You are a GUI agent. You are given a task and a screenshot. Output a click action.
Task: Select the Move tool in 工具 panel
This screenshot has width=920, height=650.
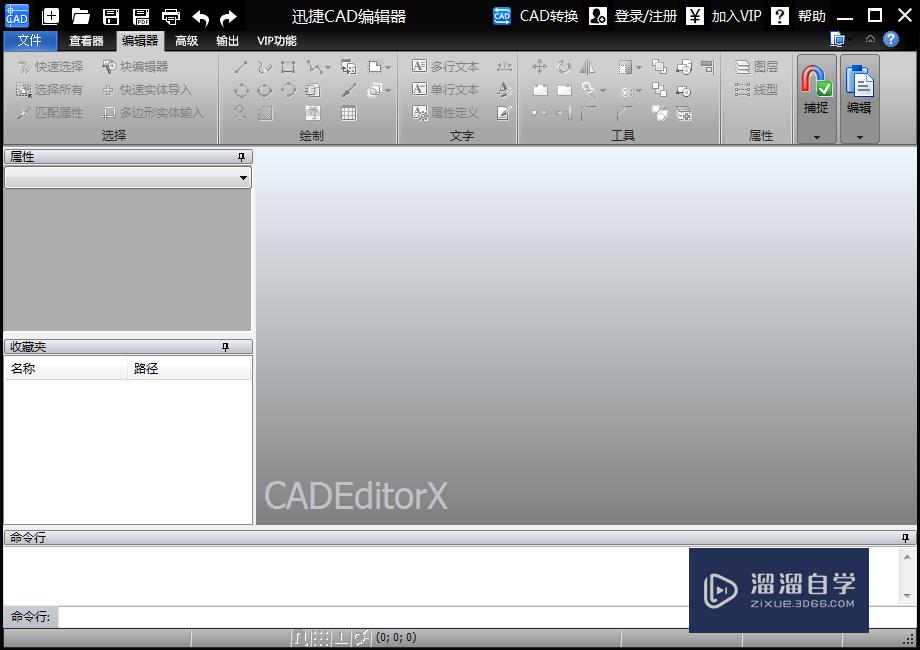(540, 66)
